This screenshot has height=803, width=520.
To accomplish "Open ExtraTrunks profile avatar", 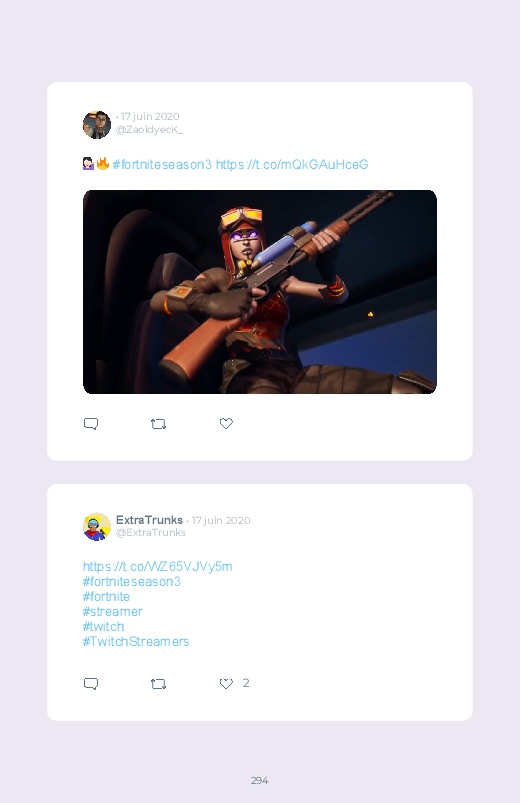I will coord(97,526).
